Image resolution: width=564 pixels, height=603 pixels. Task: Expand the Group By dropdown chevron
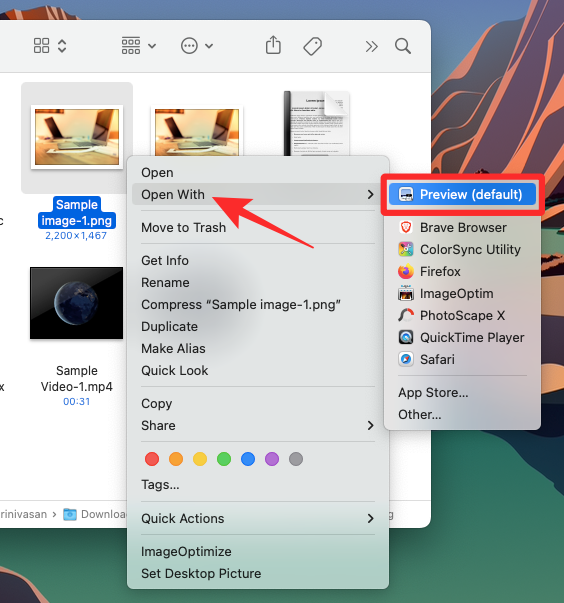(x=152, y=46)
